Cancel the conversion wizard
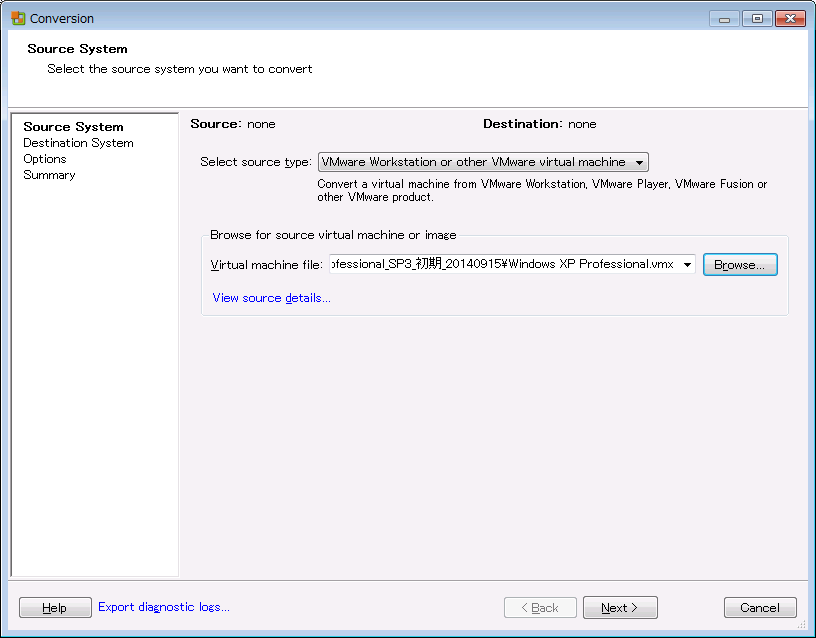 point(760,607)
